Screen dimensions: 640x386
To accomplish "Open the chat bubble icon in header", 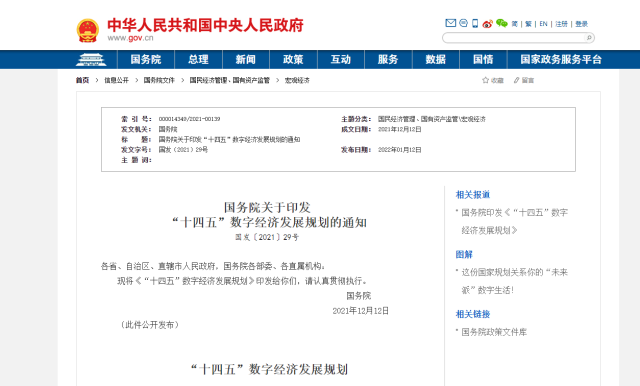I will (x=463, y=23).
